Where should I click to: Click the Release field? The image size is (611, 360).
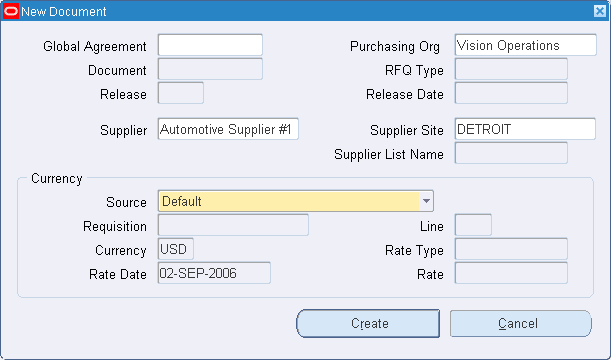(x=180, y=93)
